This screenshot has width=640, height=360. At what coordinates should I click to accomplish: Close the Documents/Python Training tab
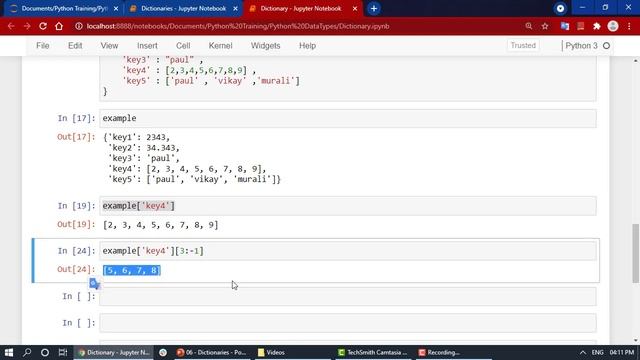(116, 9)
